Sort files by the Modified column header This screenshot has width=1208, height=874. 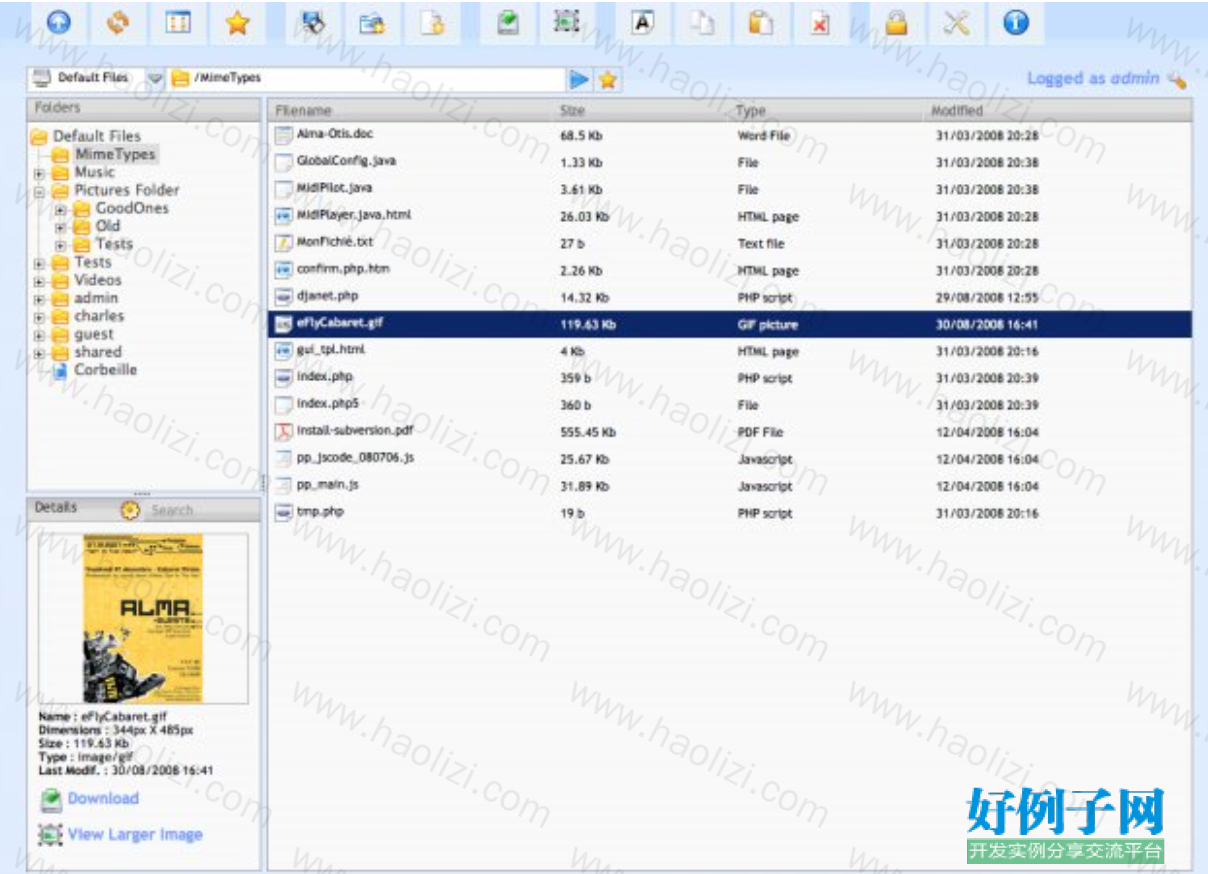(957, 110)
